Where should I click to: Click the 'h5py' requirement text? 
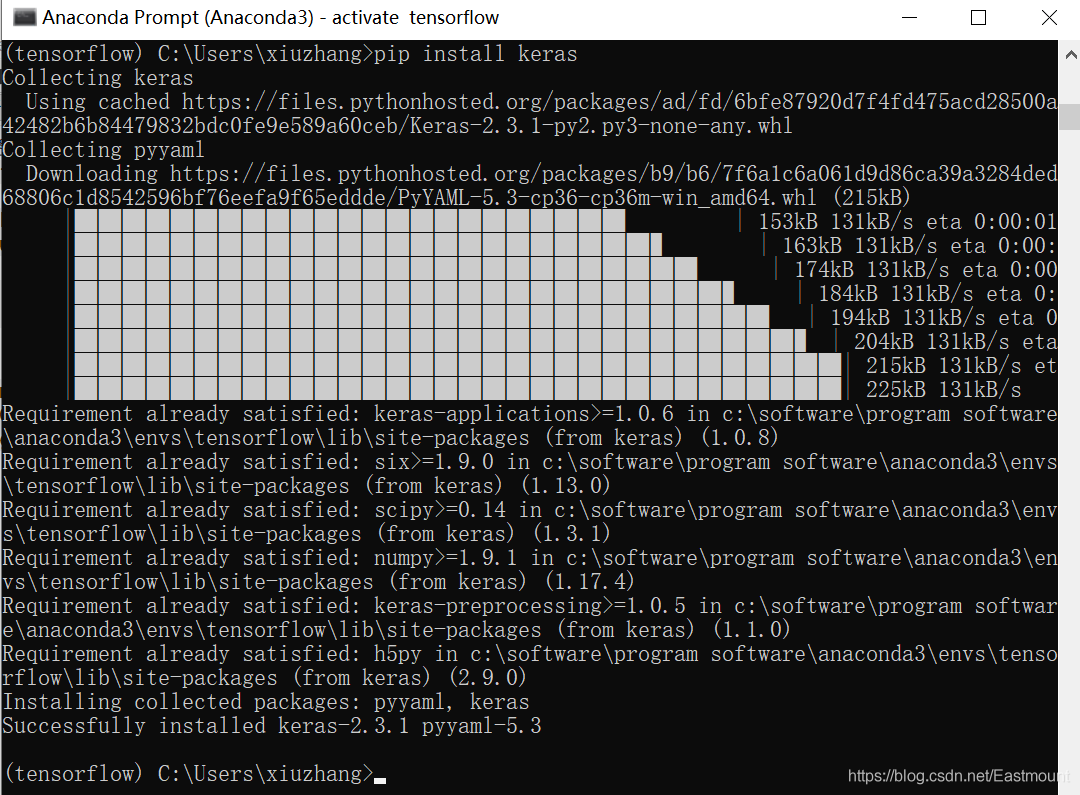click(x=397, y=654)
